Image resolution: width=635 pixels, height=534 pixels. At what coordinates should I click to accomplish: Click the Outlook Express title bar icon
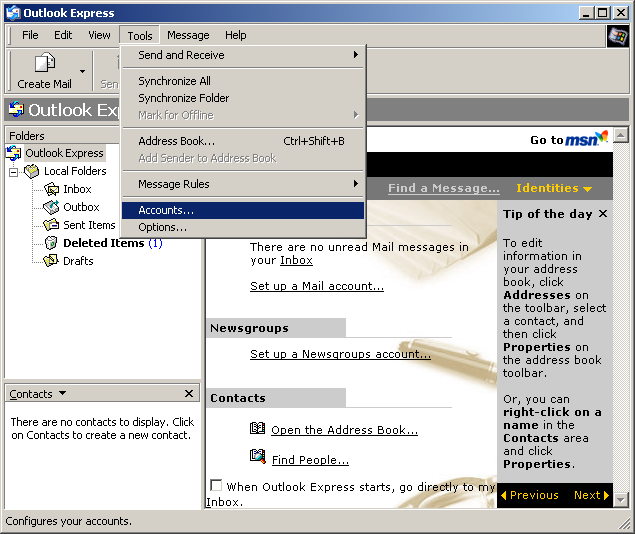click(13, 13)
